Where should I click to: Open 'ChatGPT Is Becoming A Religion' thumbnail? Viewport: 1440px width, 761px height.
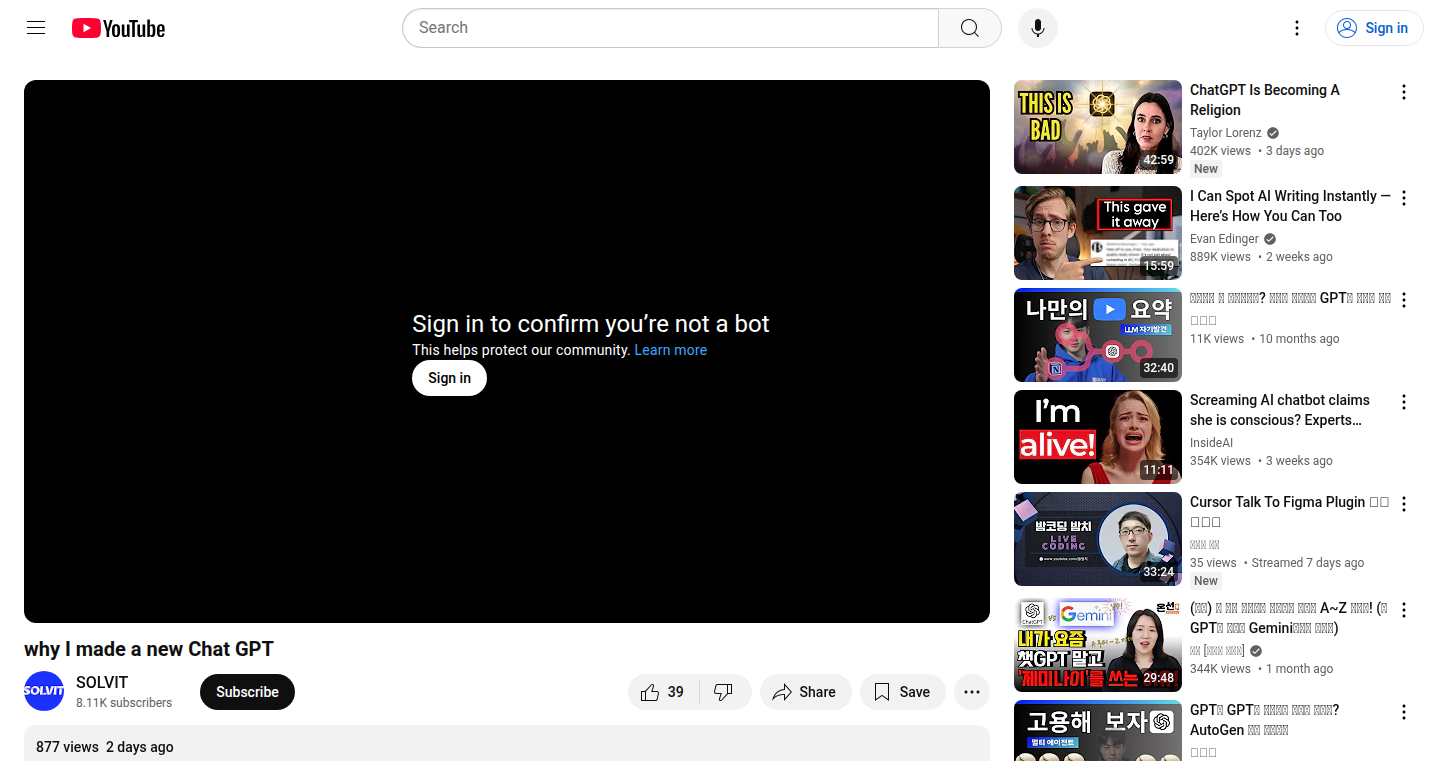click(x=1098, y=127)
